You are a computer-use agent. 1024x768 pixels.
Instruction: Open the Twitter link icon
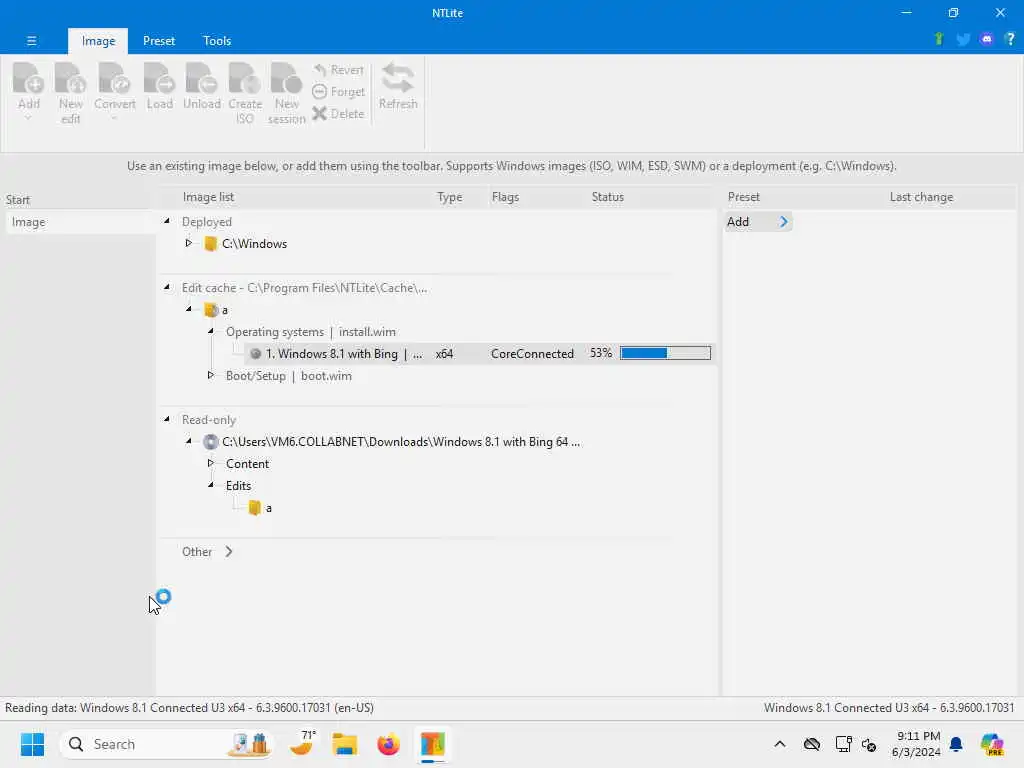click(x=963, y=39)
